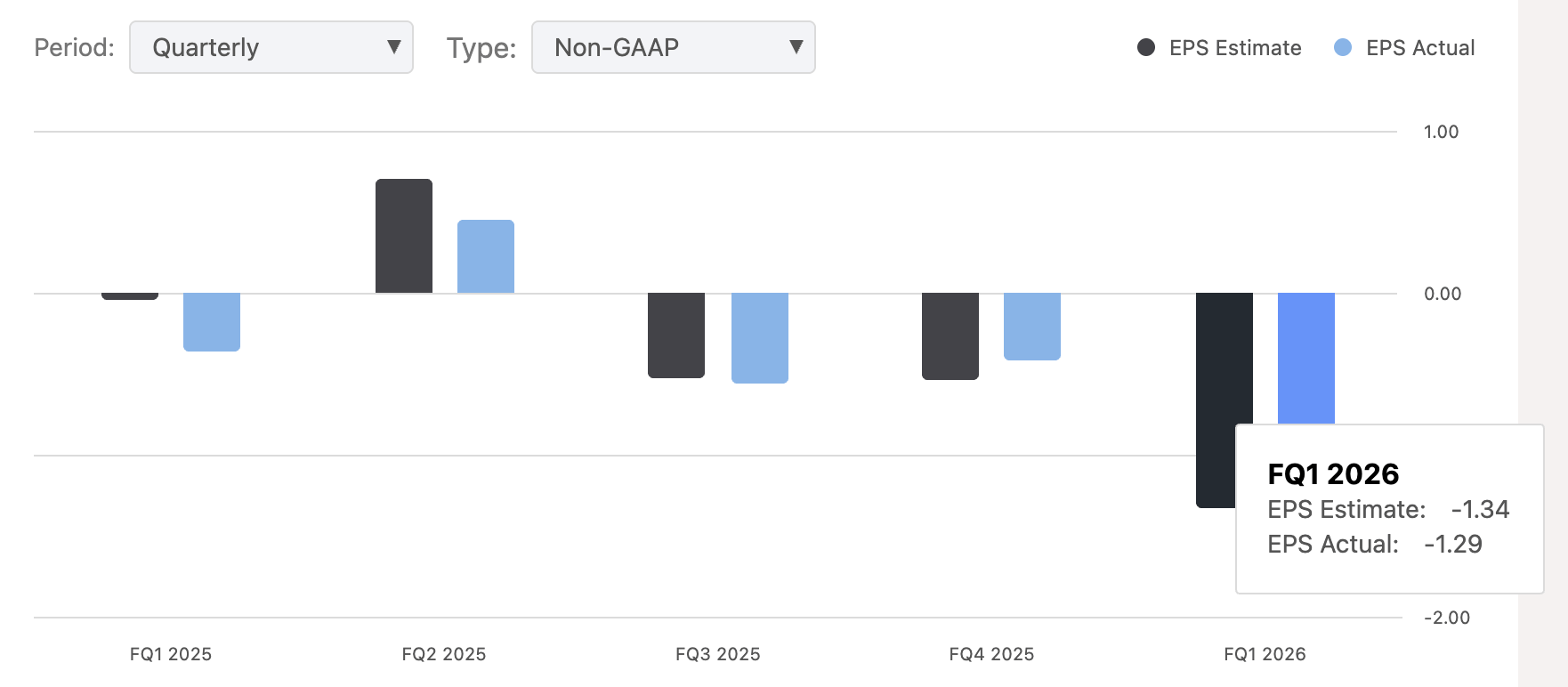Open the Type dropdown showing Non-GAAP
This screenshot has width=1568, height=687.
[x=673, y=47]
